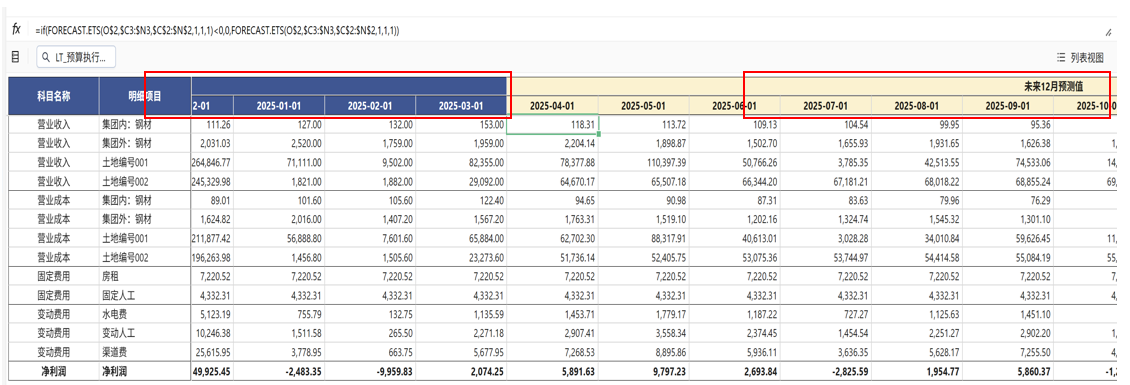Select cell 2,907.41 in 变动人工 row
This screenshot has height=385, width=1130.
point(553,332)
